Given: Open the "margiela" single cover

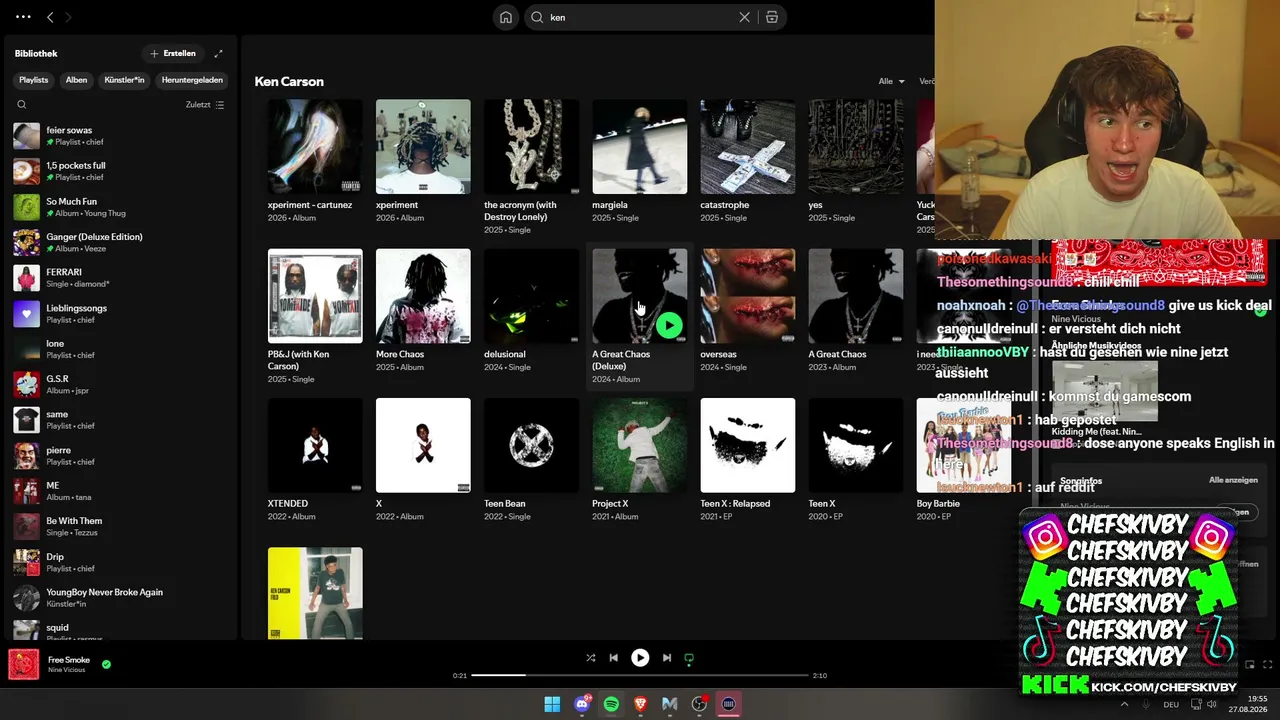Looking at the screenshot, I should pos(639,146).
